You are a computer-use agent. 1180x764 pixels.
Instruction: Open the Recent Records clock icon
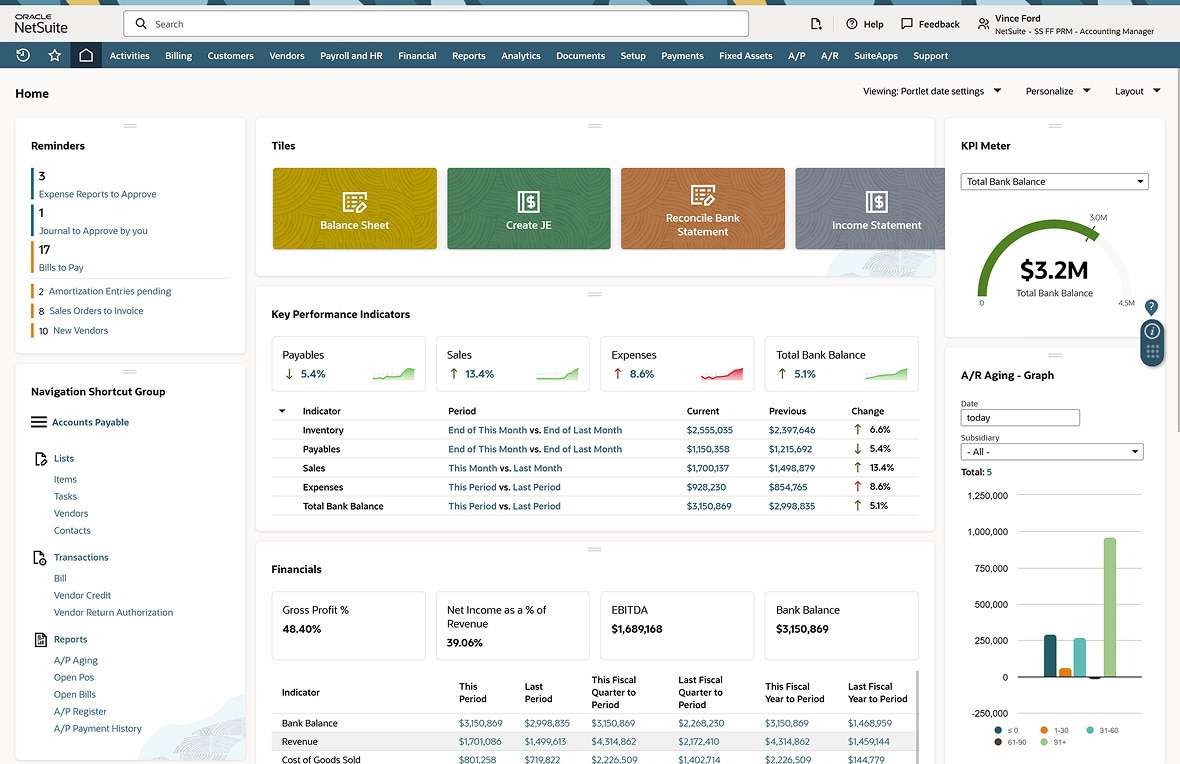pyautogui.click(x=23, y=56)
